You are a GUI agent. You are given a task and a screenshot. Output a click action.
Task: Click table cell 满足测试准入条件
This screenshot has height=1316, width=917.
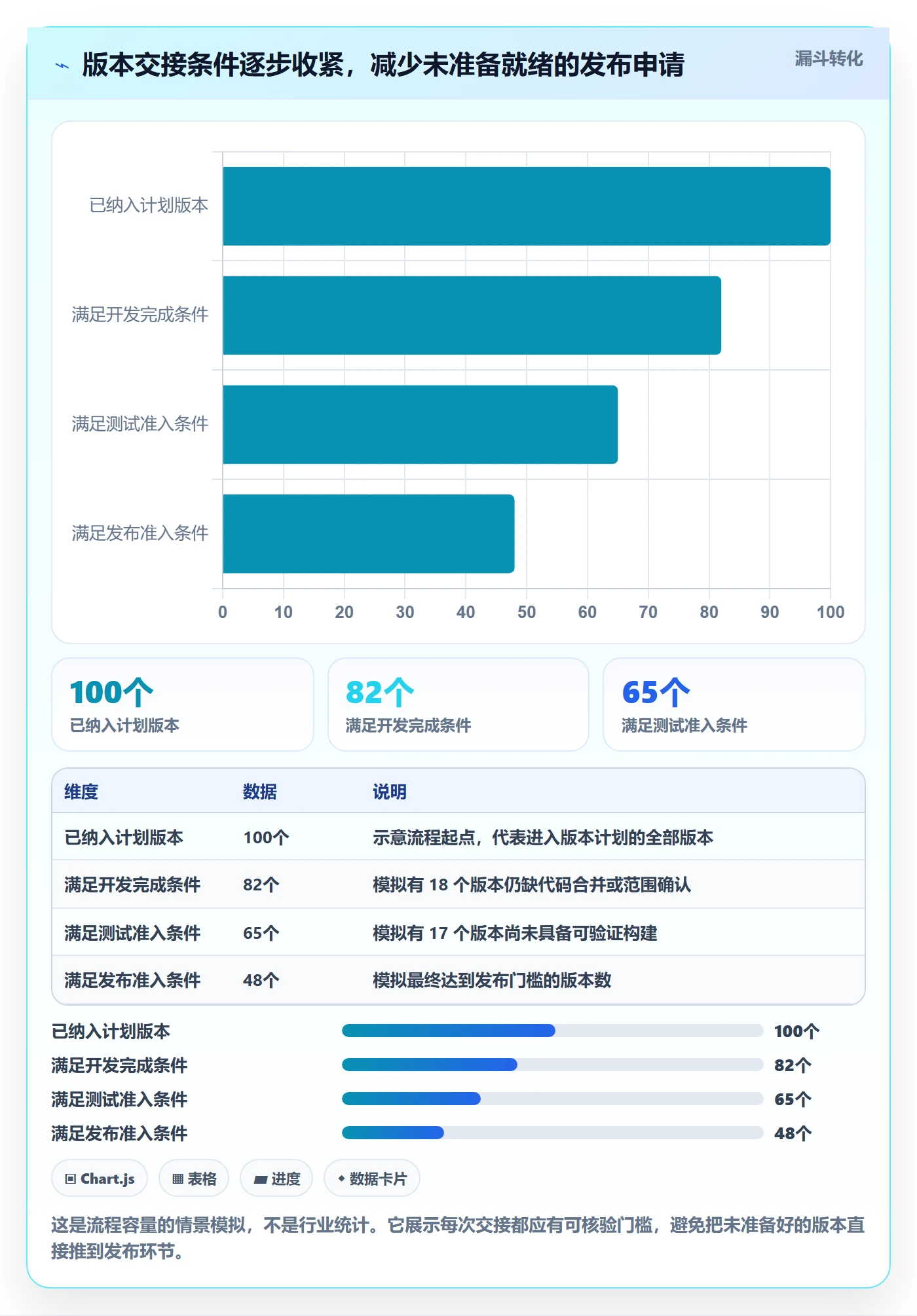132,933
